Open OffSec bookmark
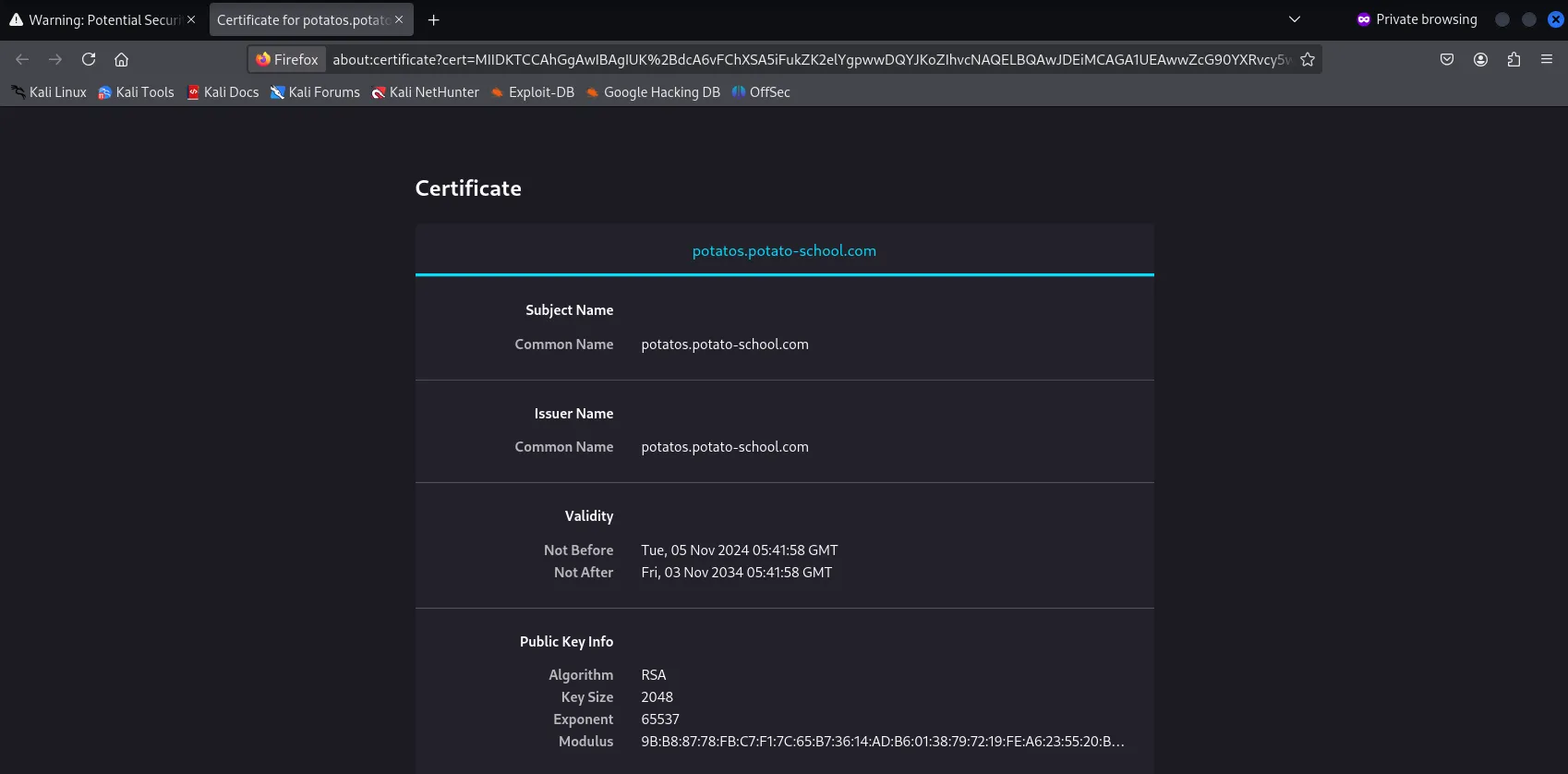Viewport: 1568px width, 774px height. pyautogui.click(x=761, y=92)
